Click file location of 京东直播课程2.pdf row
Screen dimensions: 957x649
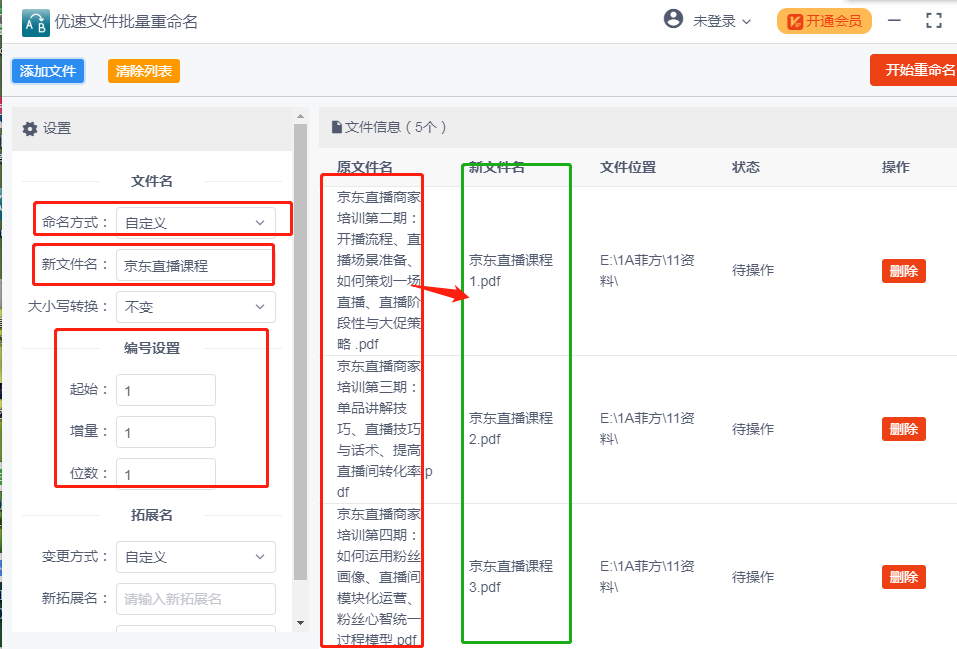(x=647, y=429)
